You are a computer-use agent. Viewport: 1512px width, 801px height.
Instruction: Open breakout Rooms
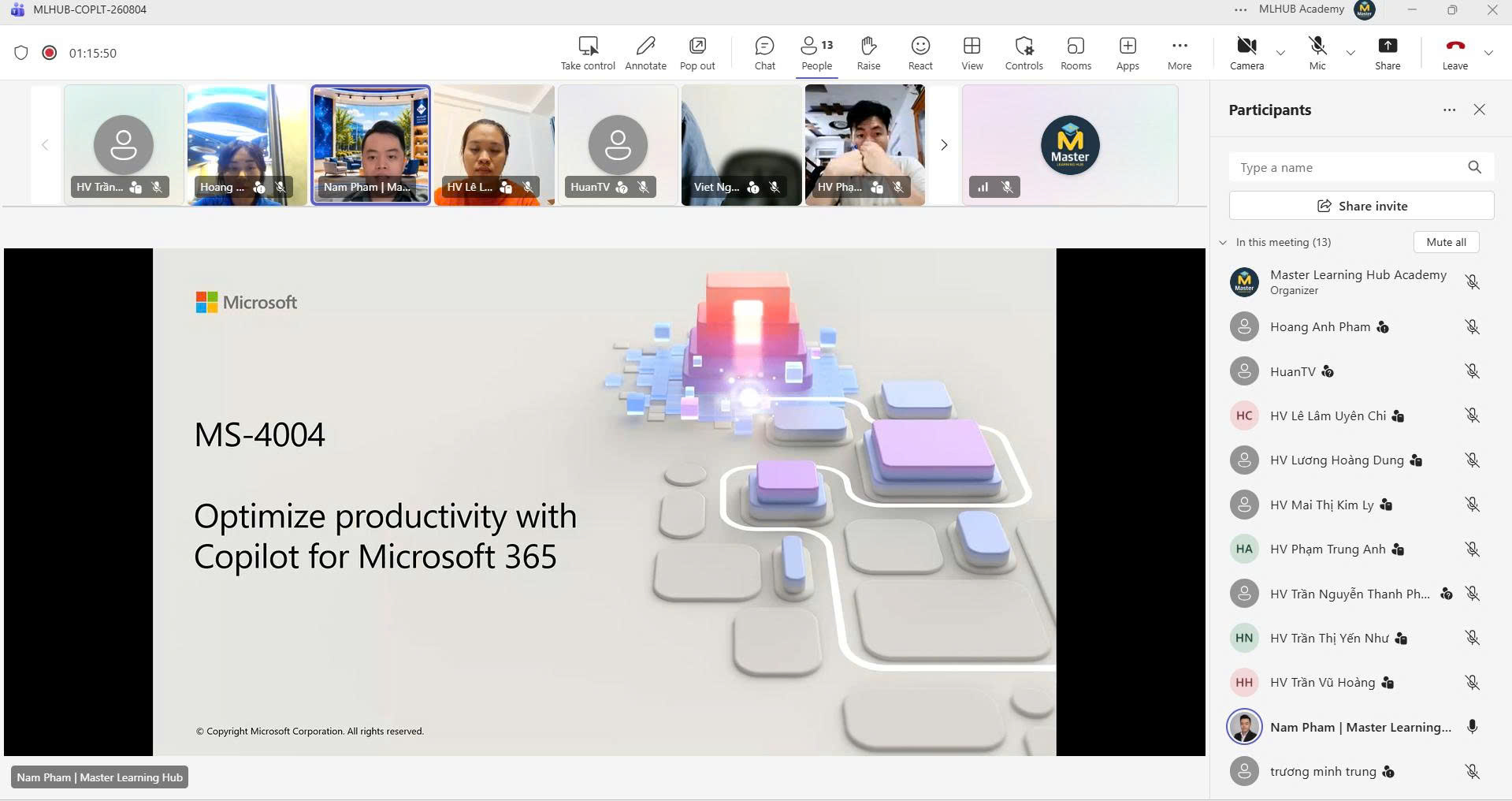(1075, 53)
